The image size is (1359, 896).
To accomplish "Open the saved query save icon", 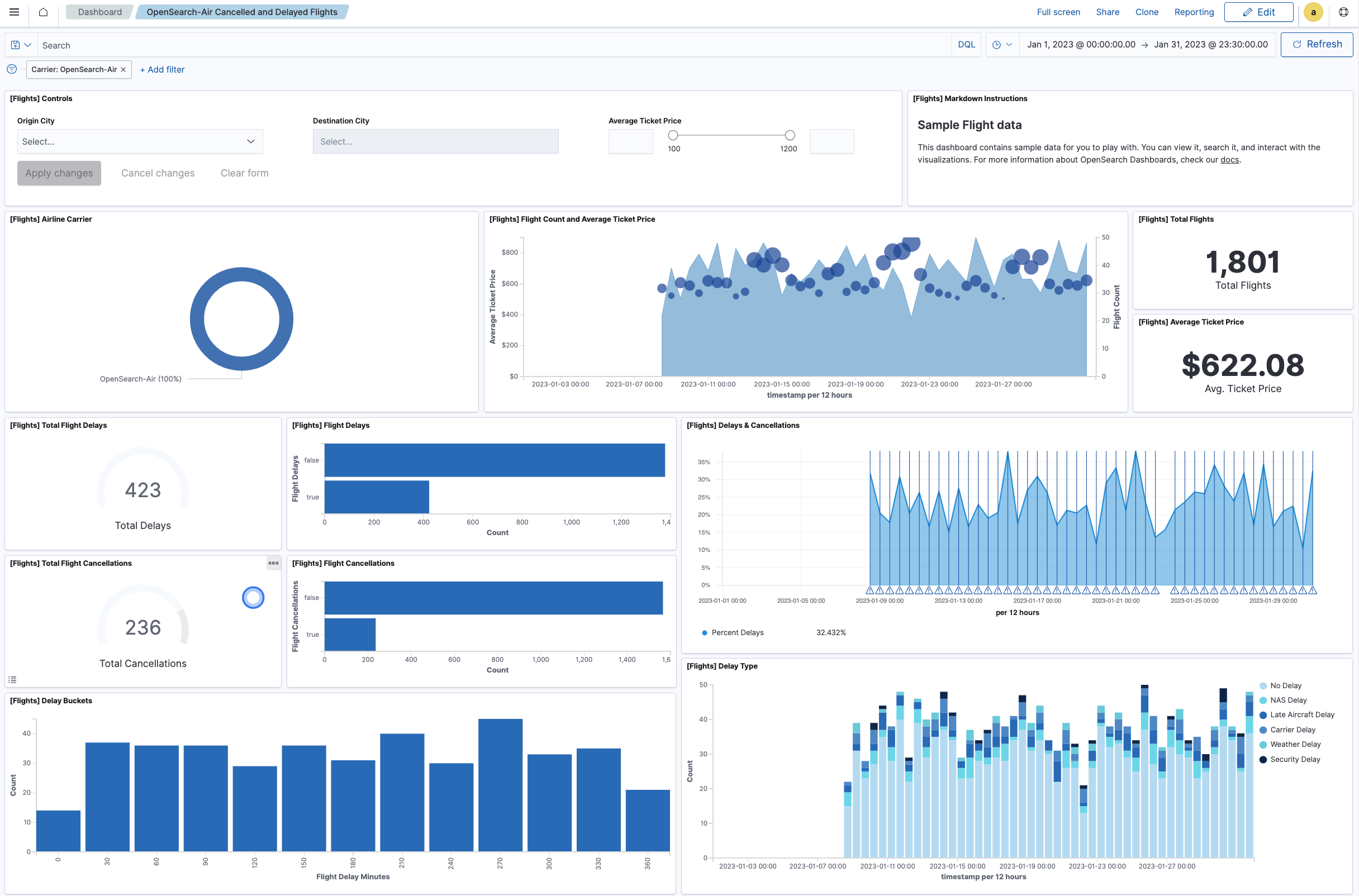I will click(x=16, y=45).
